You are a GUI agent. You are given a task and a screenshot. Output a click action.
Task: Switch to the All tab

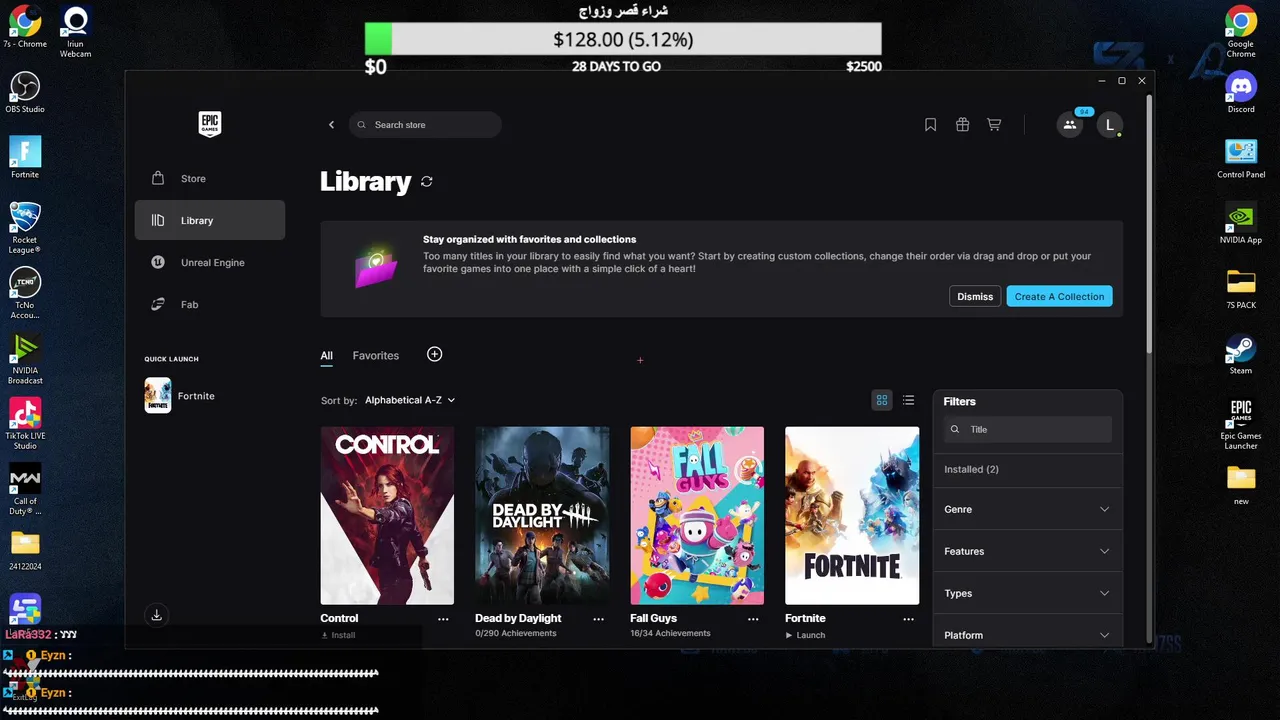[x=326, y=355]
